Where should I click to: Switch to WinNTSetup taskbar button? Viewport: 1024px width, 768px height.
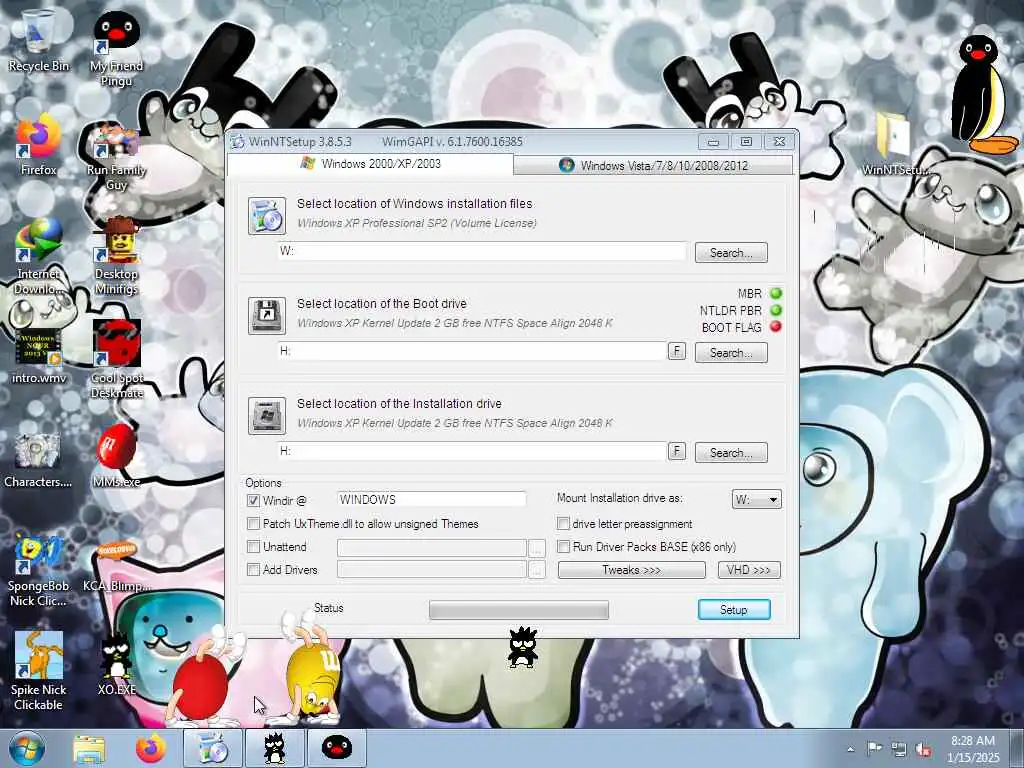212,749
